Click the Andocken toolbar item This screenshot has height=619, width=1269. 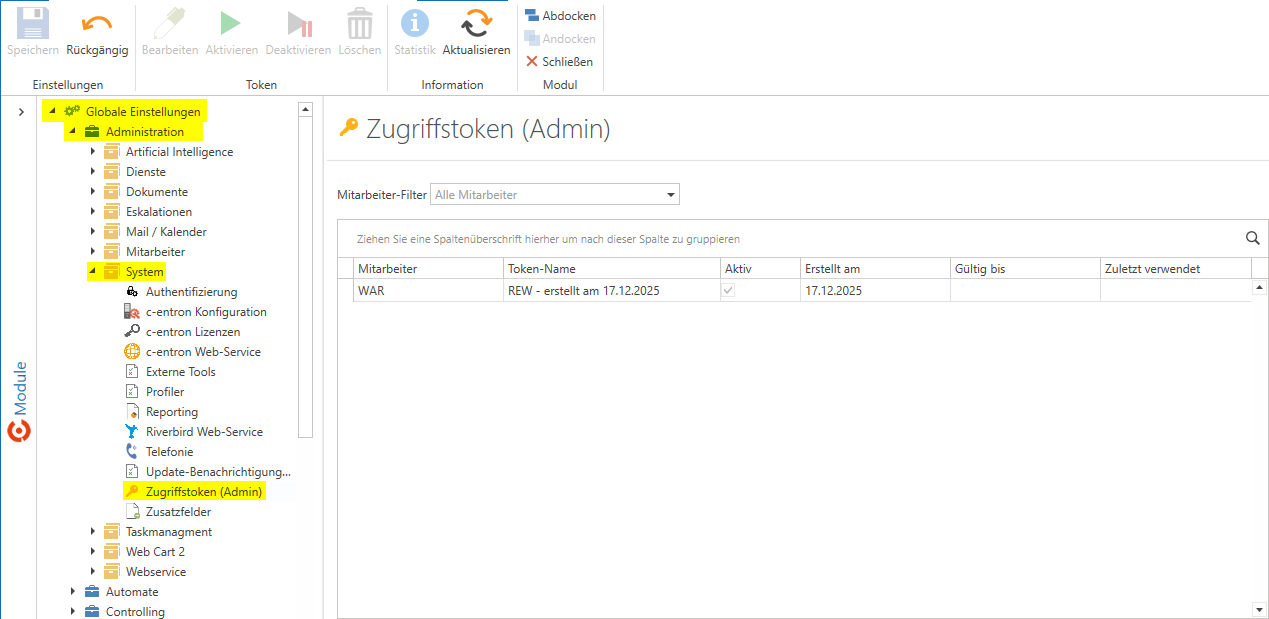coord(560,39)
